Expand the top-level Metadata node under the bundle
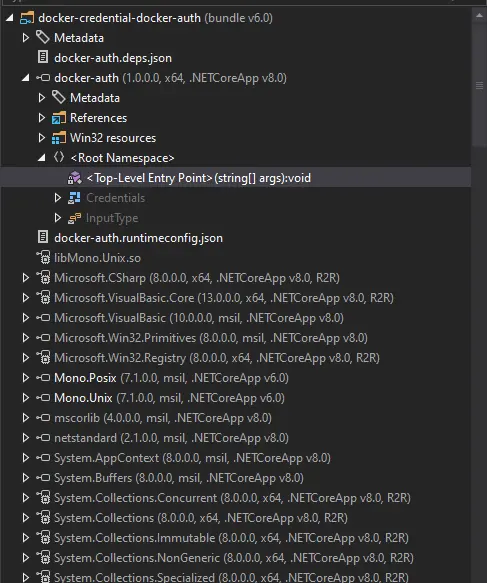This screenshot has height=583, width=487. (x=26, y=38)
